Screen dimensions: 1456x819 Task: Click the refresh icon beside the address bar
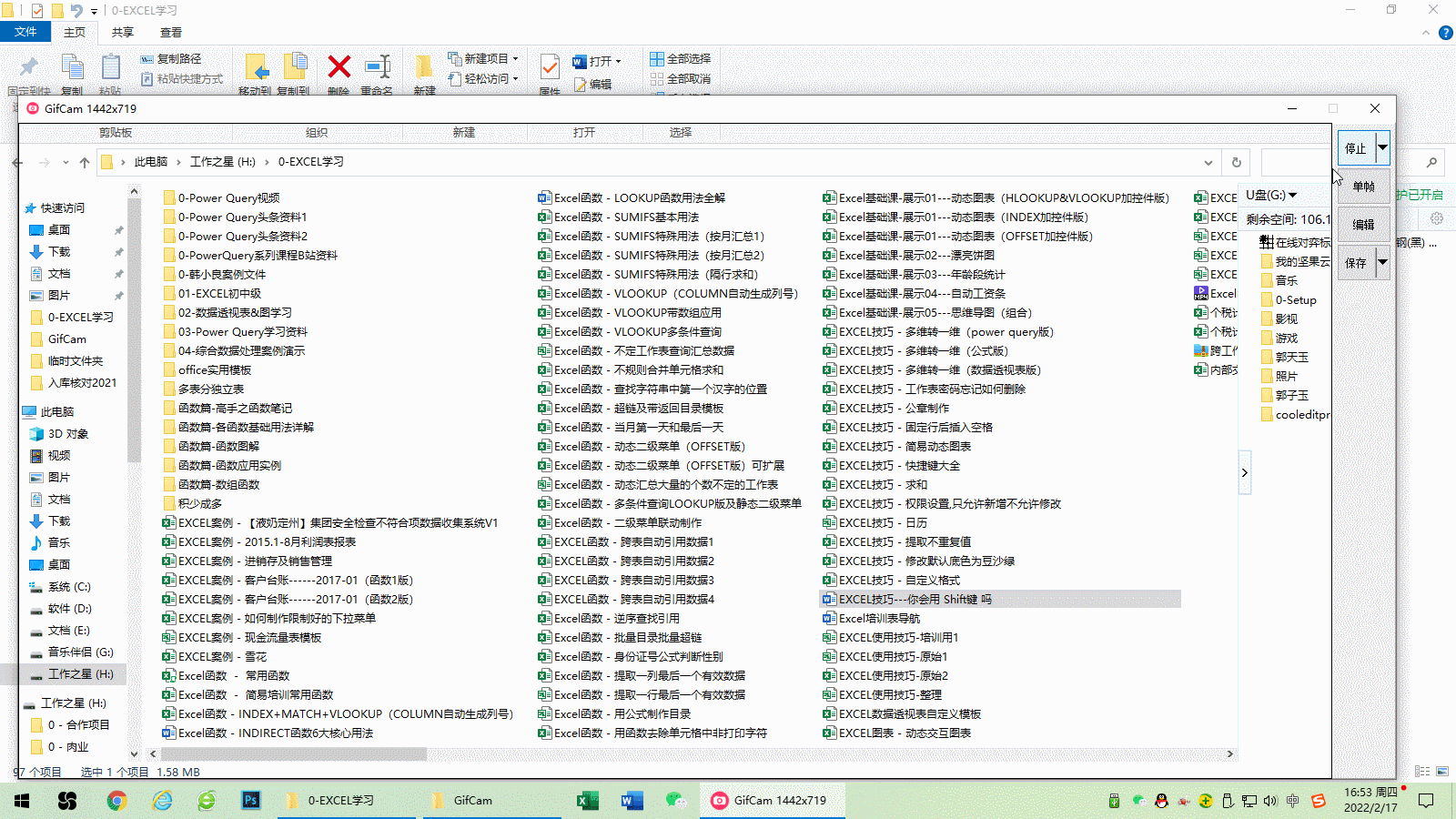point(1236,162)
